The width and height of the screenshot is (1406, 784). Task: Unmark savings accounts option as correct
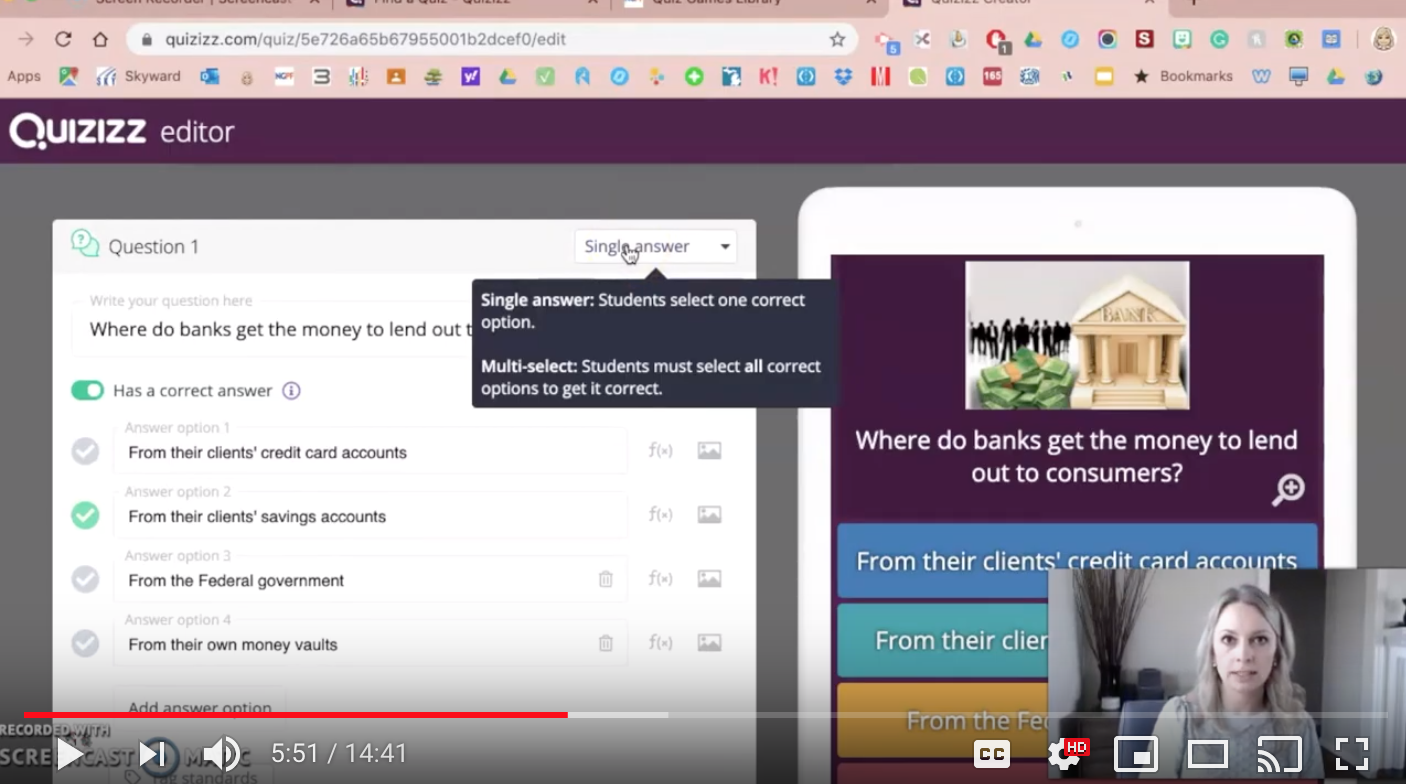pyautogui.click(x=85, y=515)
